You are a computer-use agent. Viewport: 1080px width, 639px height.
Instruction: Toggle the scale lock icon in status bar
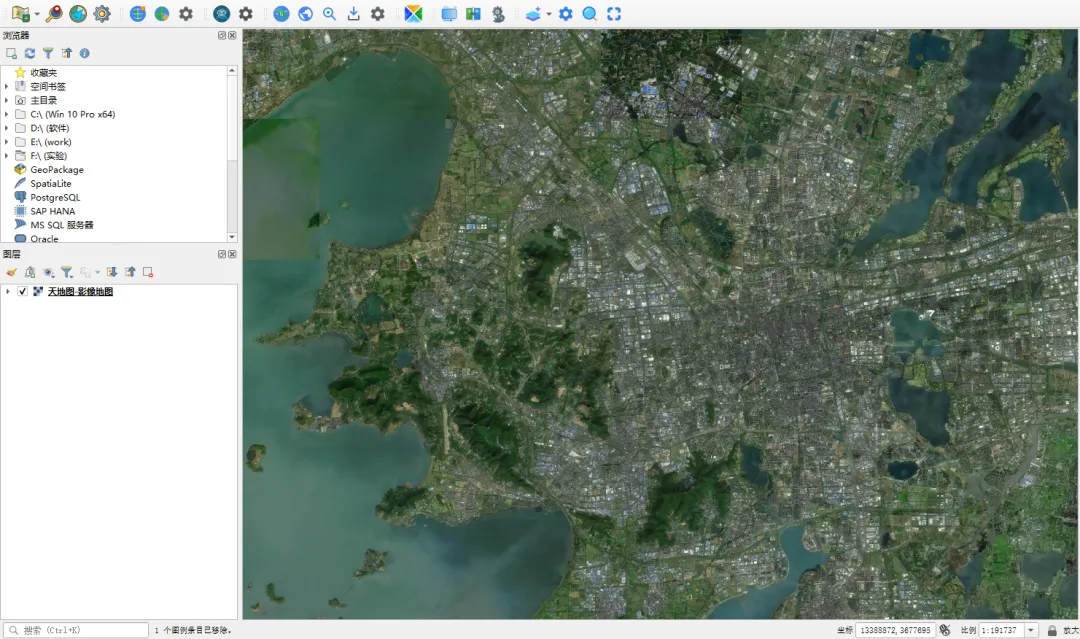click(x=1052, y=630)
